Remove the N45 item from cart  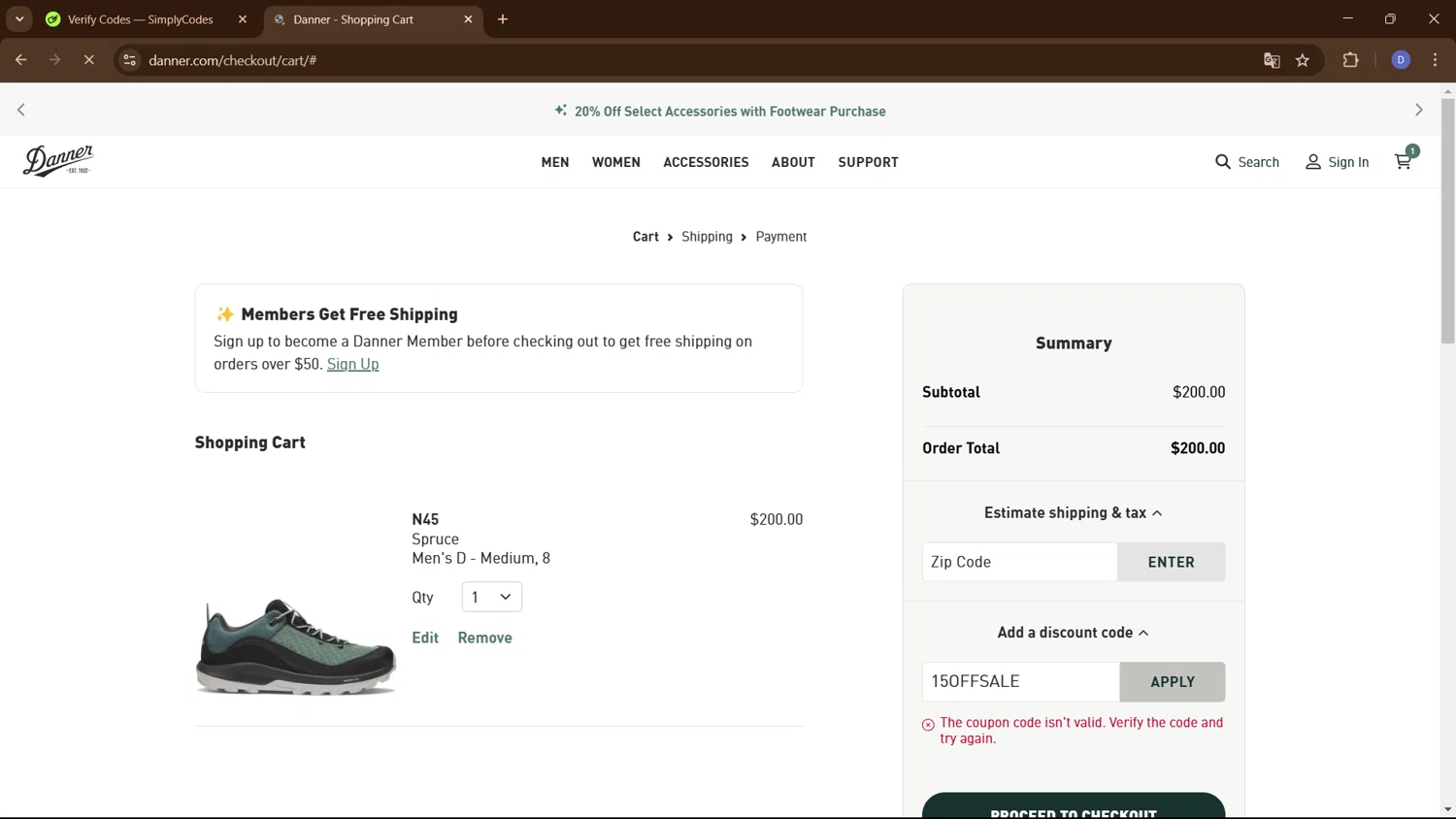pos(485,638)
